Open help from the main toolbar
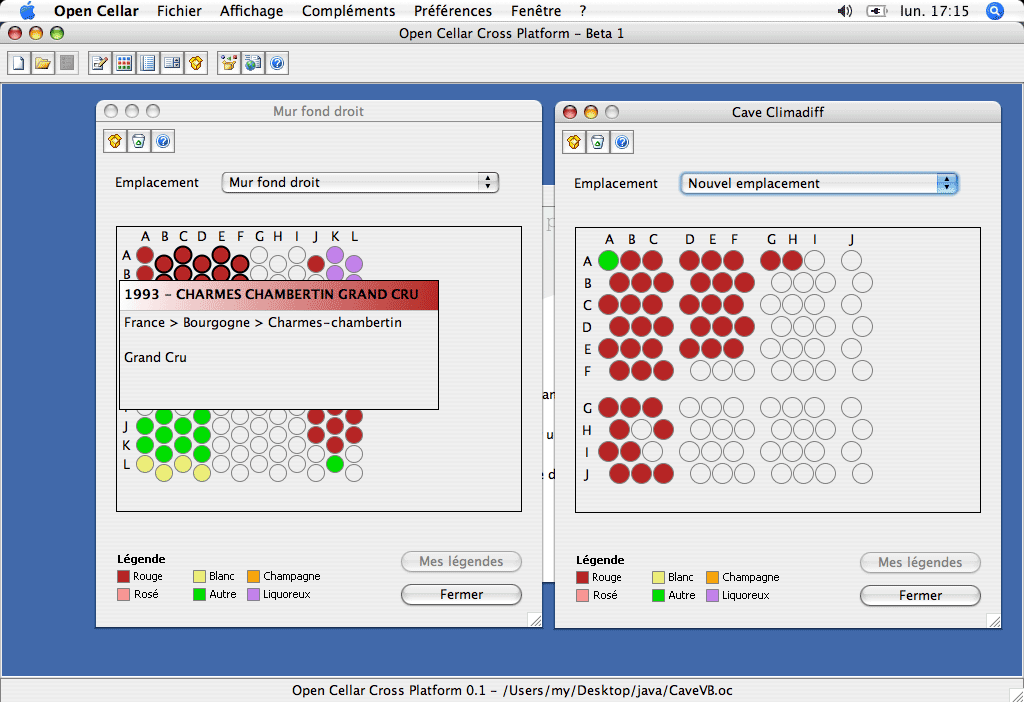Viewport: 1024px width, 702px height. (277, 63)
